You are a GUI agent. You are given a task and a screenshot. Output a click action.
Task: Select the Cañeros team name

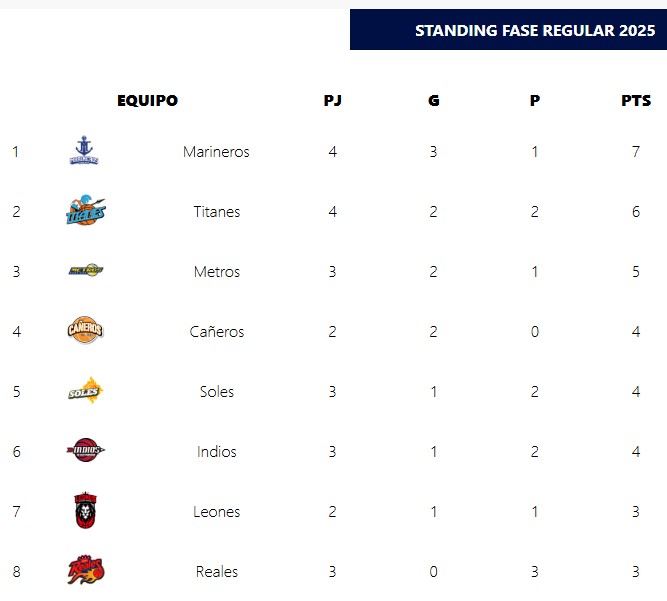[216, 332]
